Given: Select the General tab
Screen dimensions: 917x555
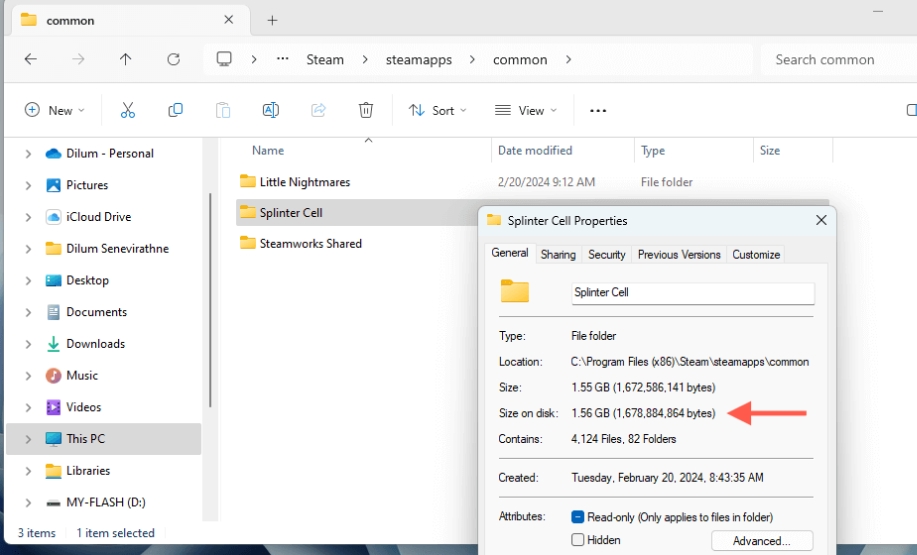Looking at the screenshot, I should 510,253.
